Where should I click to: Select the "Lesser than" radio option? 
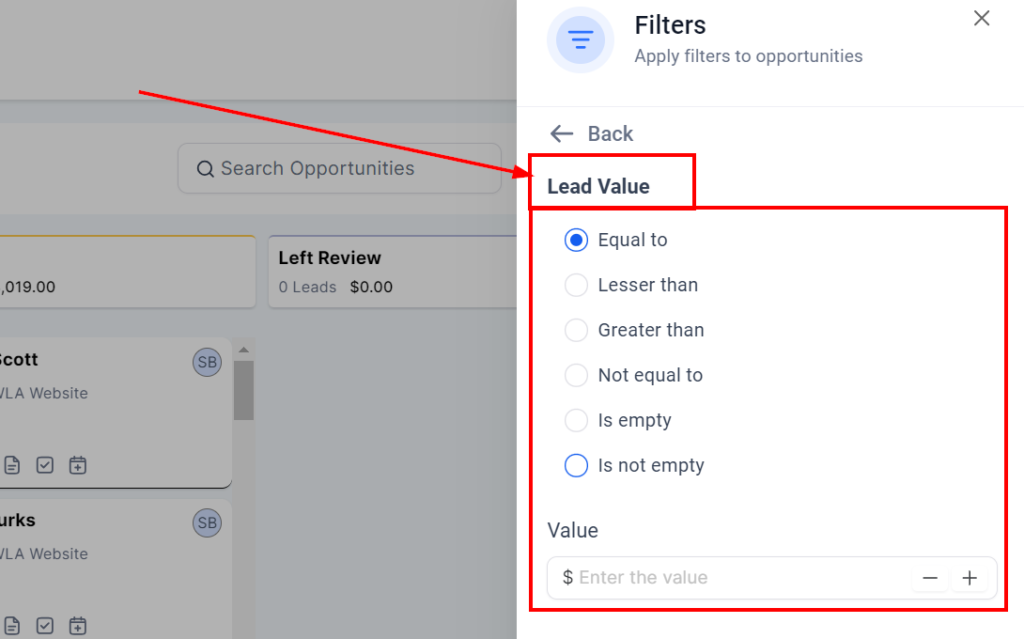click(x=576, y=285)
